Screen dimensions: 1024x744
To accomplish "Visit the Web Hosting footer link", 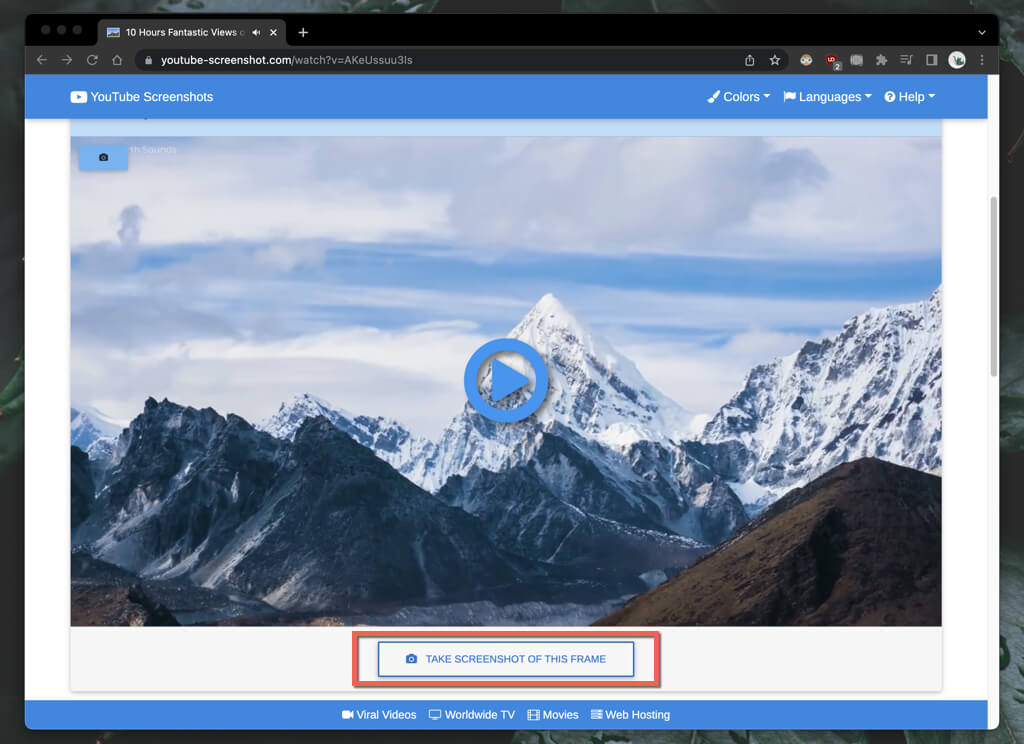I will tap(630, 715).
